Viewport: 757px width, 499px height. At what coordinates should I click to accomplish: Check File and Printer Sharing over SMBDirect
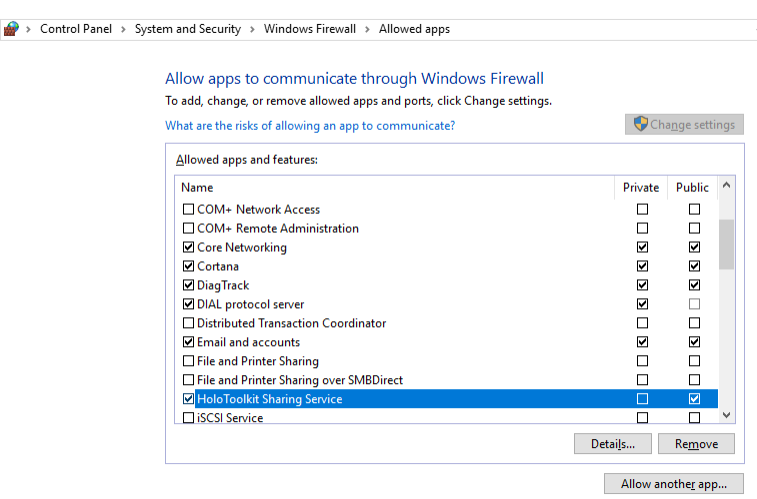tap(188, 380)
